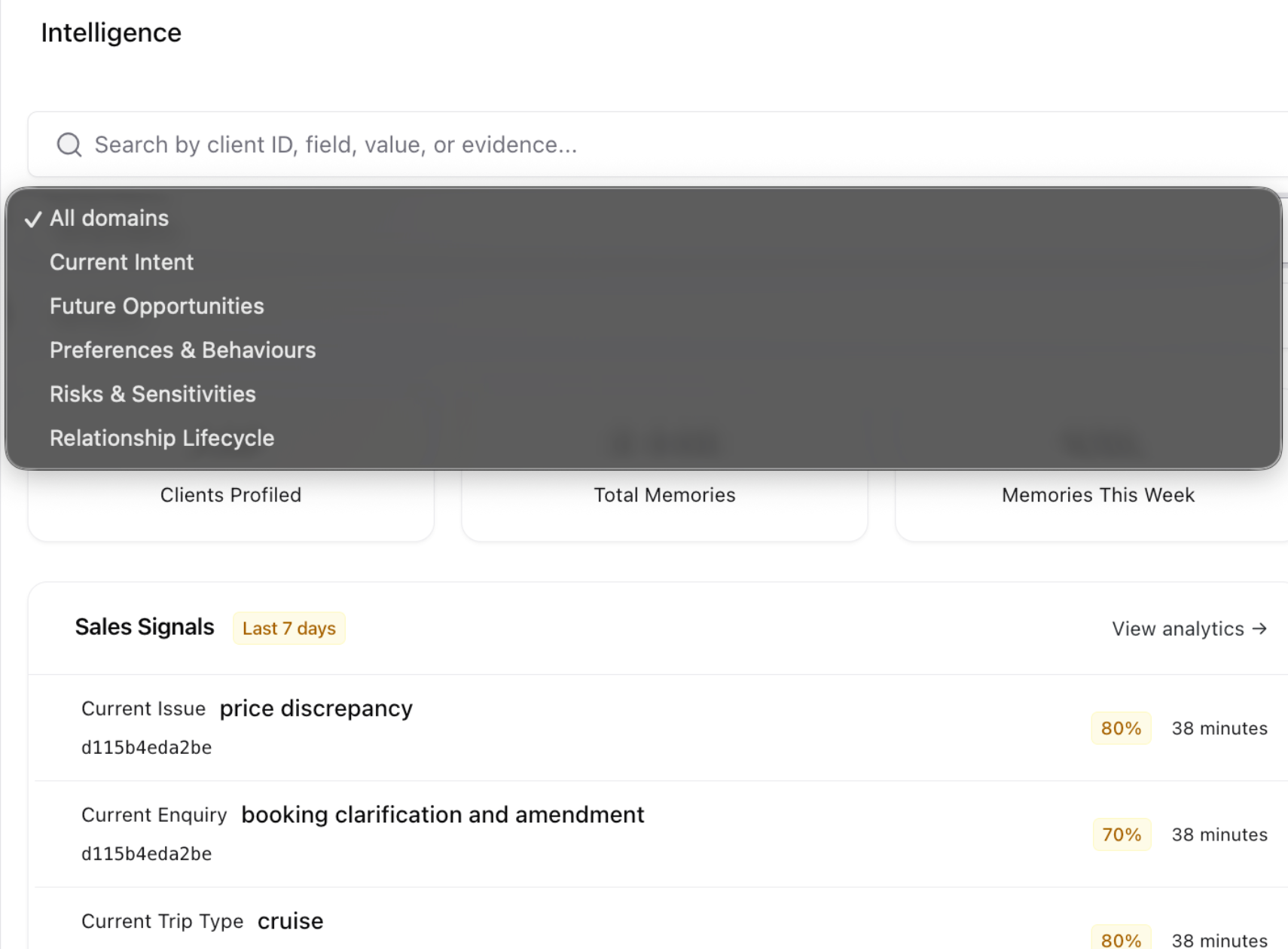1288x949 pixels.
Task: Click the Current Issue field label
Action: tap(143, 709)
